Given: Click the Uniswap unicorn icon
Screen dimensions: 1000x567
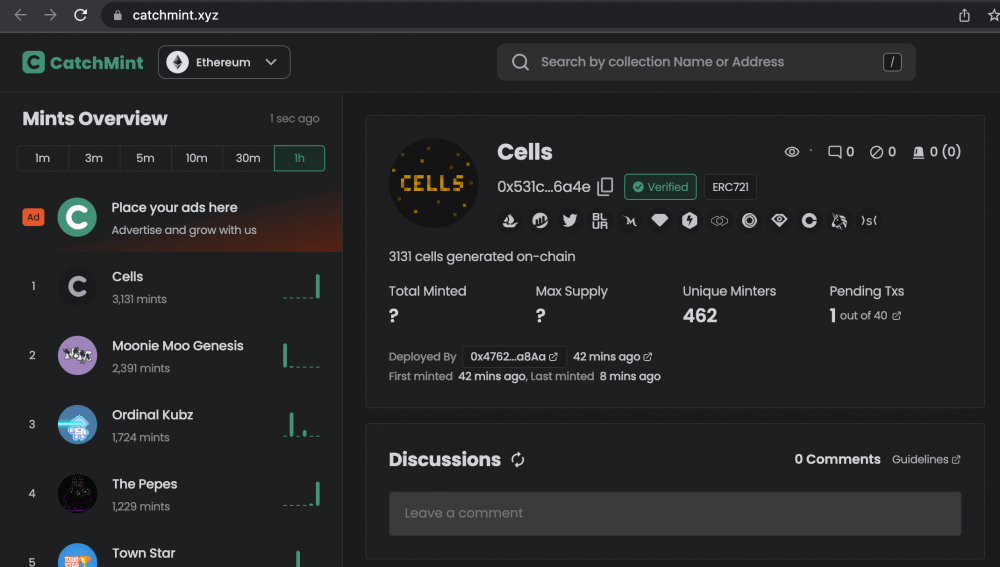Looking at the screenshot, I should tap(840, 221).
